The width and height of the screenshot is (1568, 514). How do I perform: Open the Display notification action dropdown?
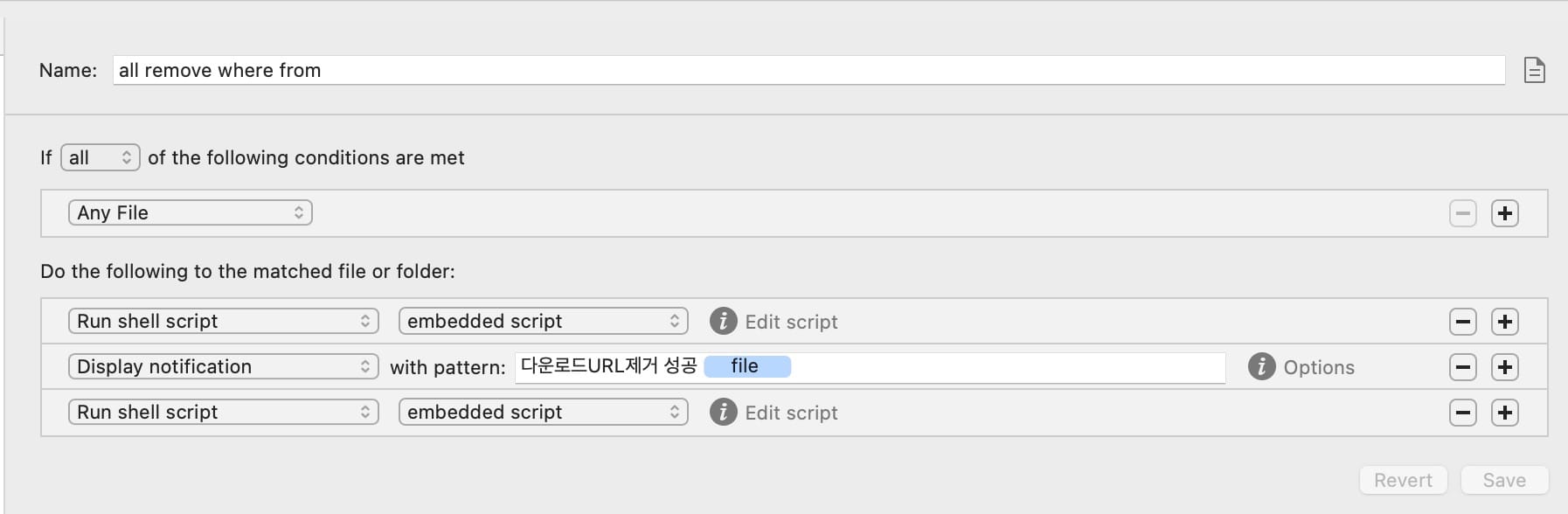coord(223,367)
